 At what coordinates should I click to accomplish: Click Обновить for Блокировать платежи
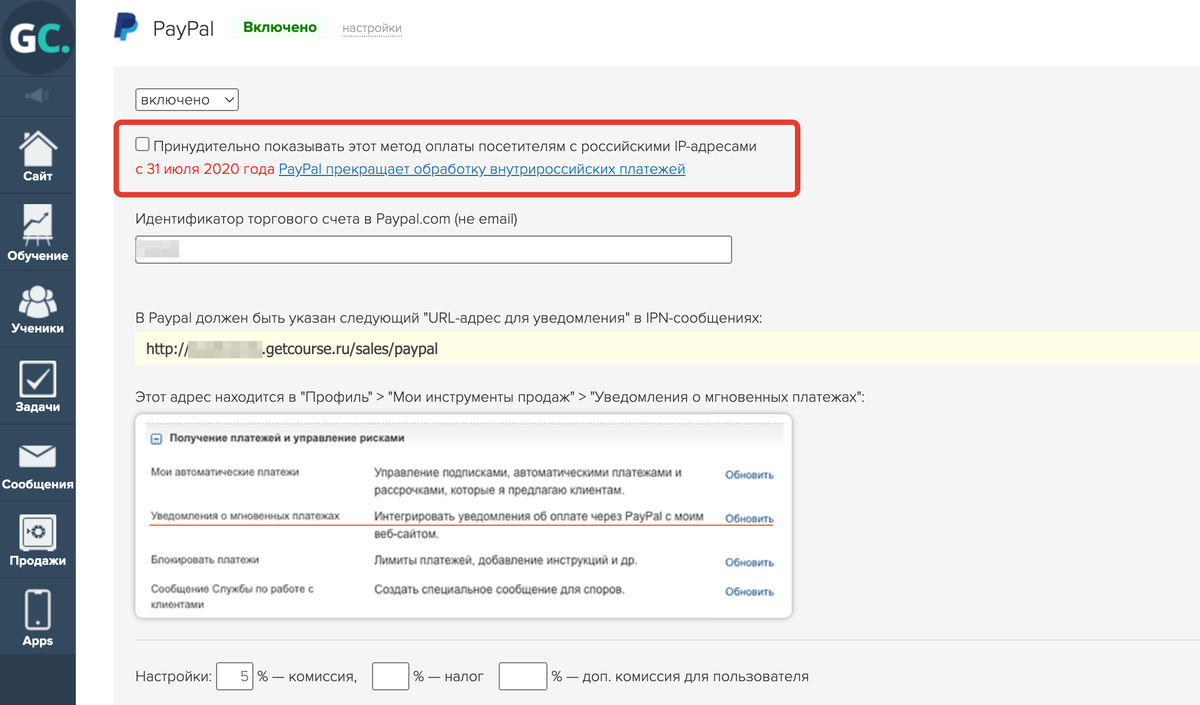tap(749, 562)
